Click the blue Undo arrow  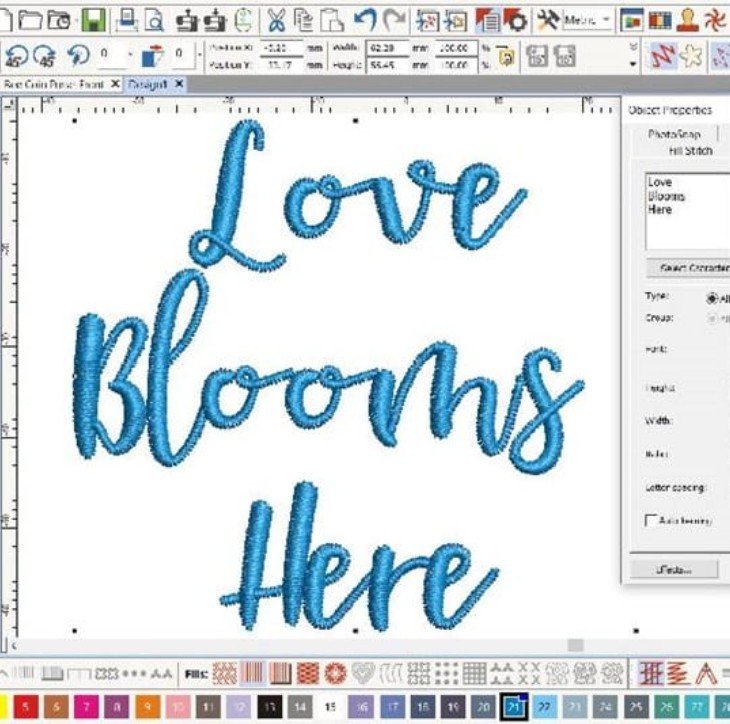tap(365, 20)
